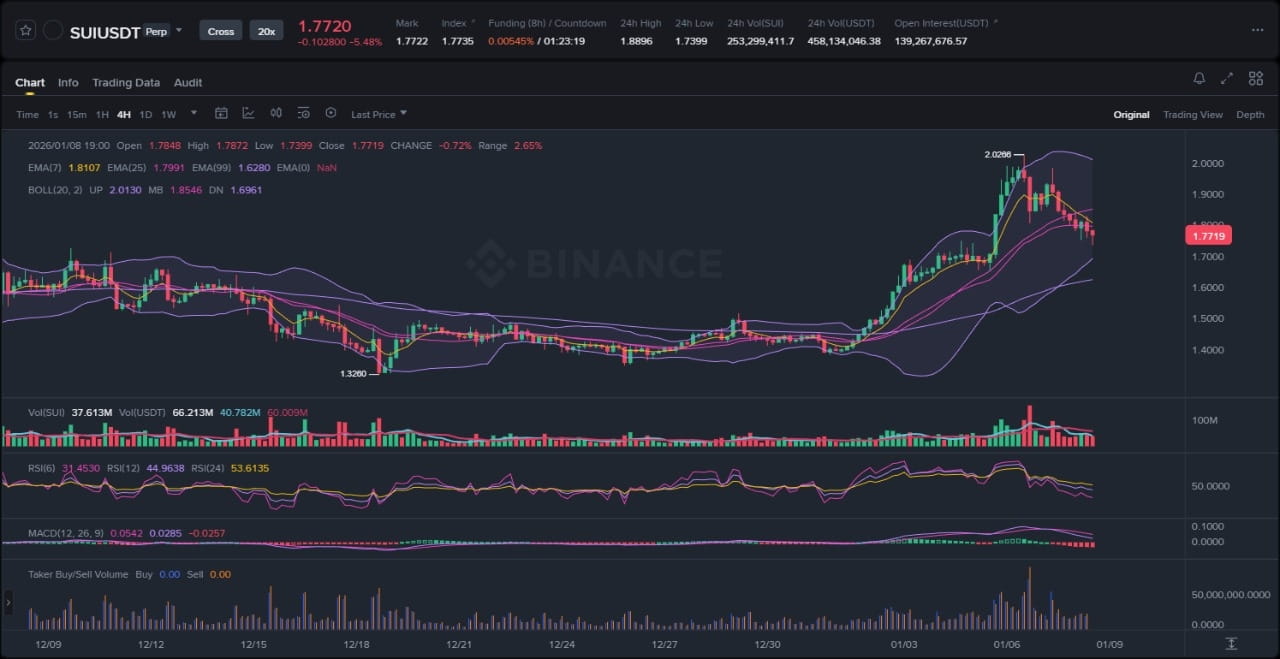The image size is (1280, 659).
Task: Click the EMA(7) indicator label
Action: (x=46, y=168)
